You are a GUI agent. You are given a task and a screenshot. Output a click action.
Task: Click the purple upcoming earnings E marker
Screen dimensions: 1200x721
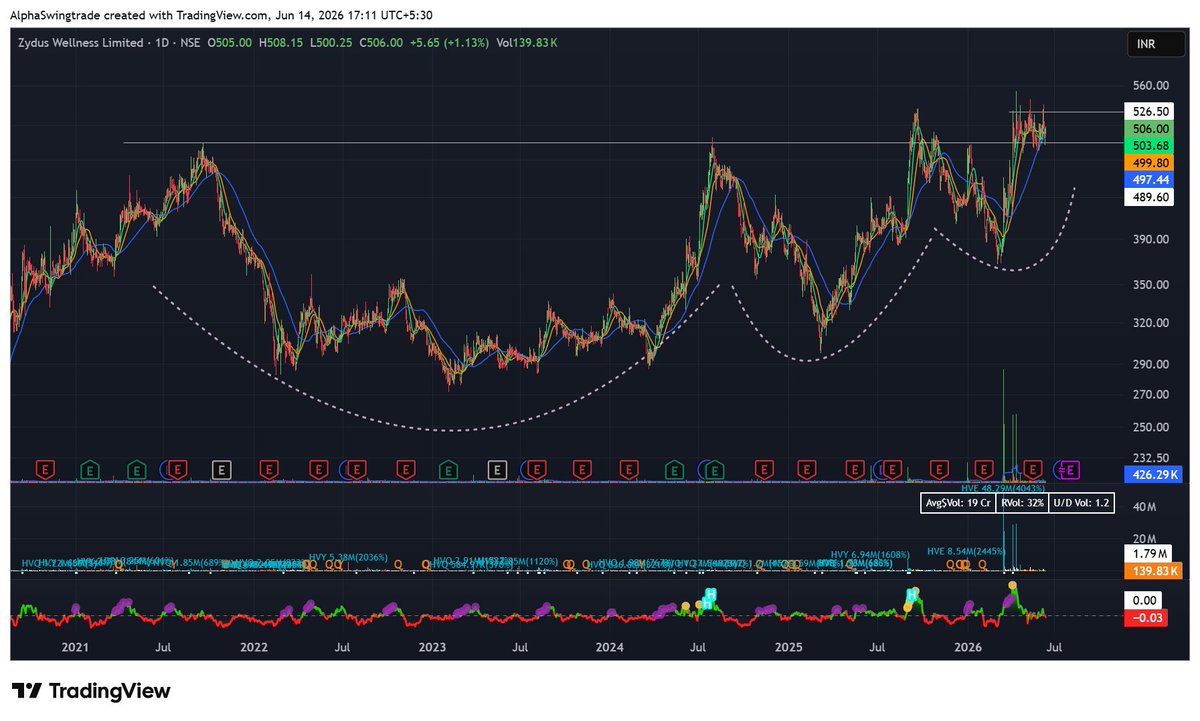[1069, 468]
